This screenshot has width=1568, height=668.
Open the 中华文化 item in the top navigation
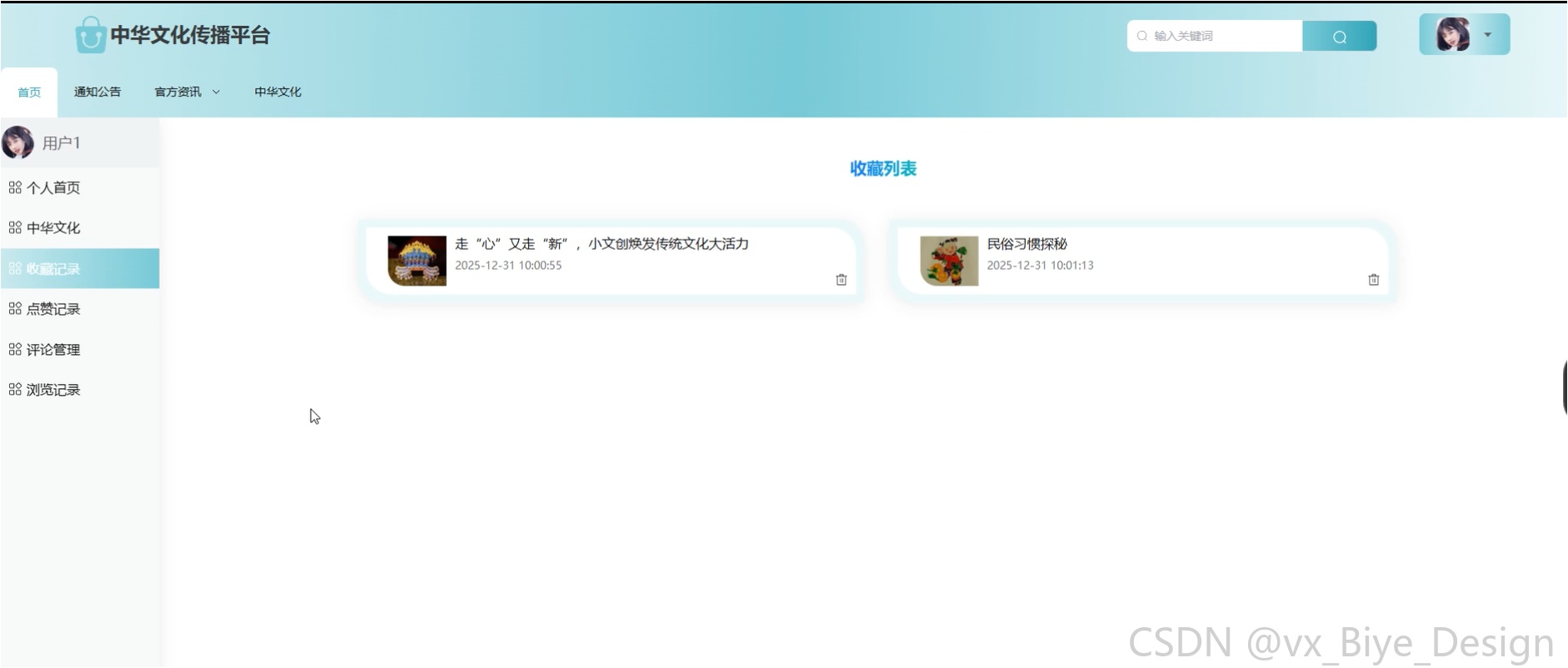(x=277, y=92)
